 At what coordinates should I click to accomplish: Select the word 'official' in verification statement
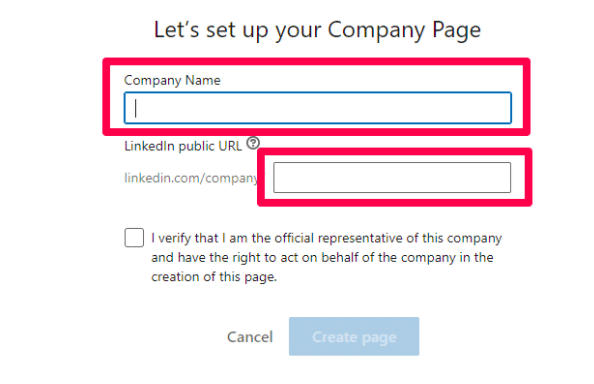click(x=294, y=238)
